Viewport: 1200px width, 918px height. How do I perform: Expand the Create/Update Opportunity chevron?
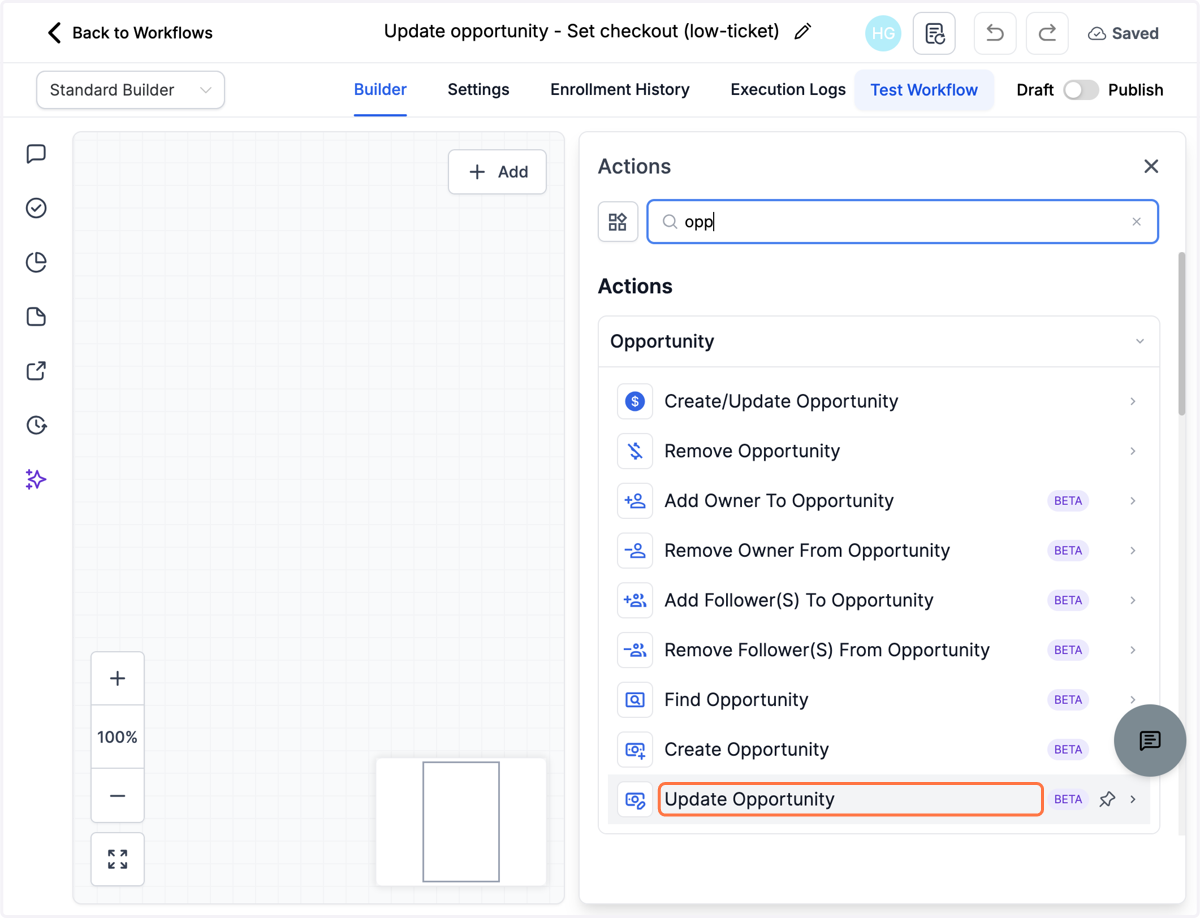pyautogui.click(x=1133, y=401)
